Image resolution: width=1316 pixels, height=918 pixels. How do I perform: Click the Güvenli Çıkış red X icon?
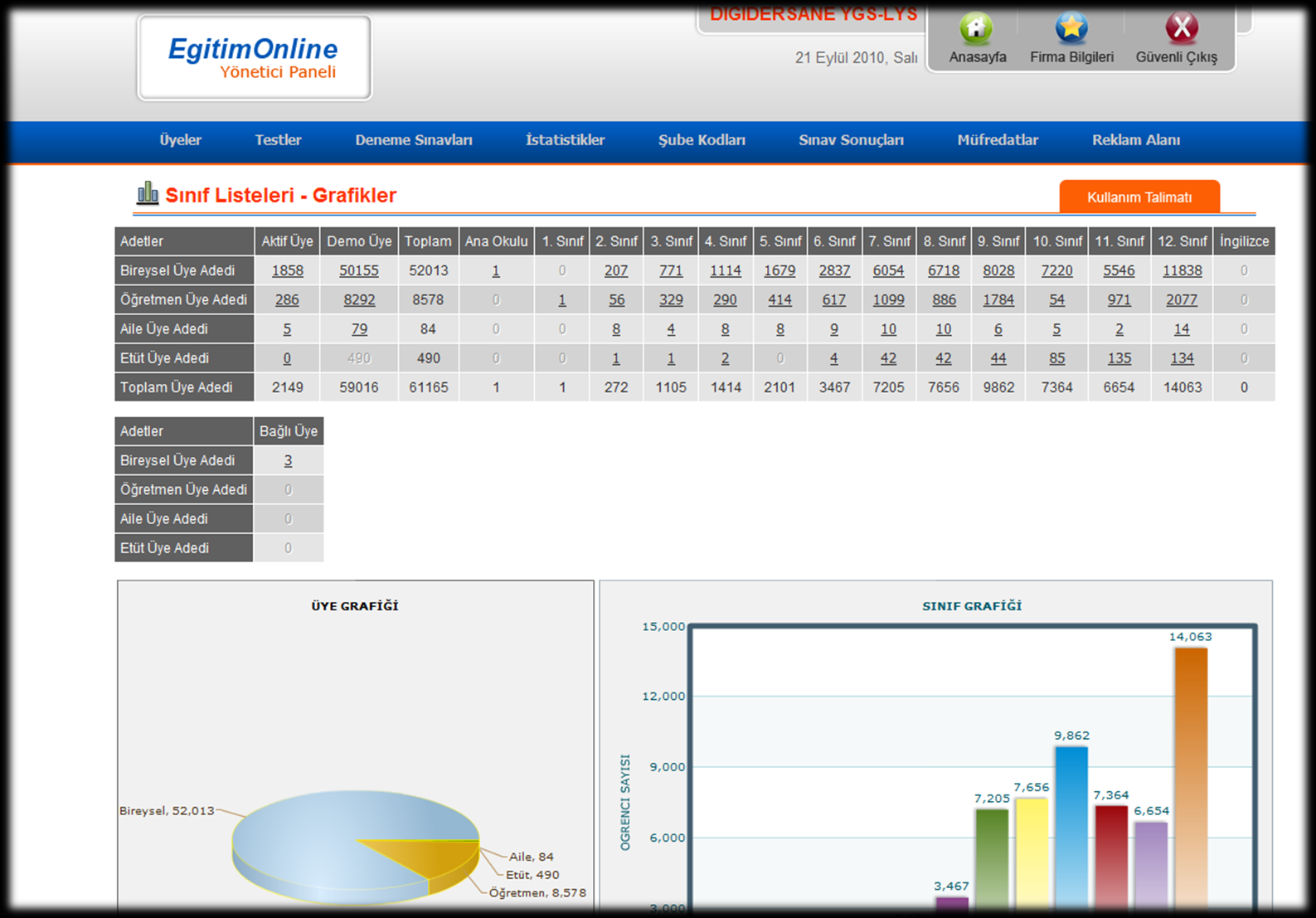(1182, 28)
